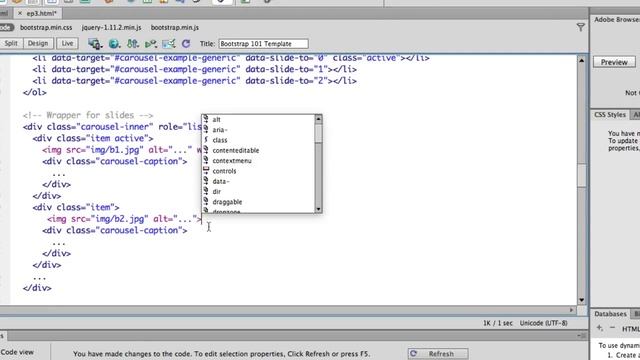Click the '<div class="item">' code line

pos(76,207)
